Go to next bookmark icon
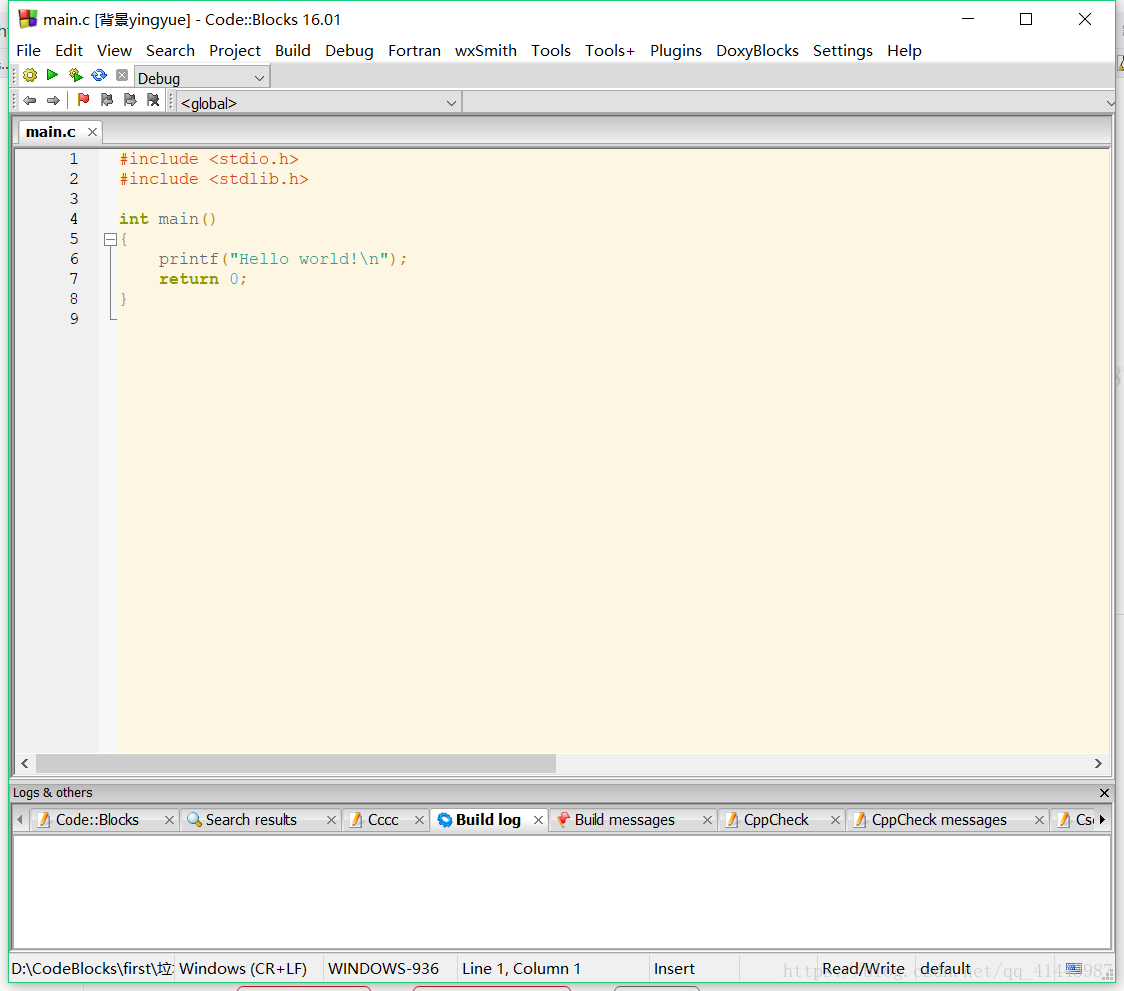Image resolution: width=1124 pixels, height=991 pixels. [130, 100]
